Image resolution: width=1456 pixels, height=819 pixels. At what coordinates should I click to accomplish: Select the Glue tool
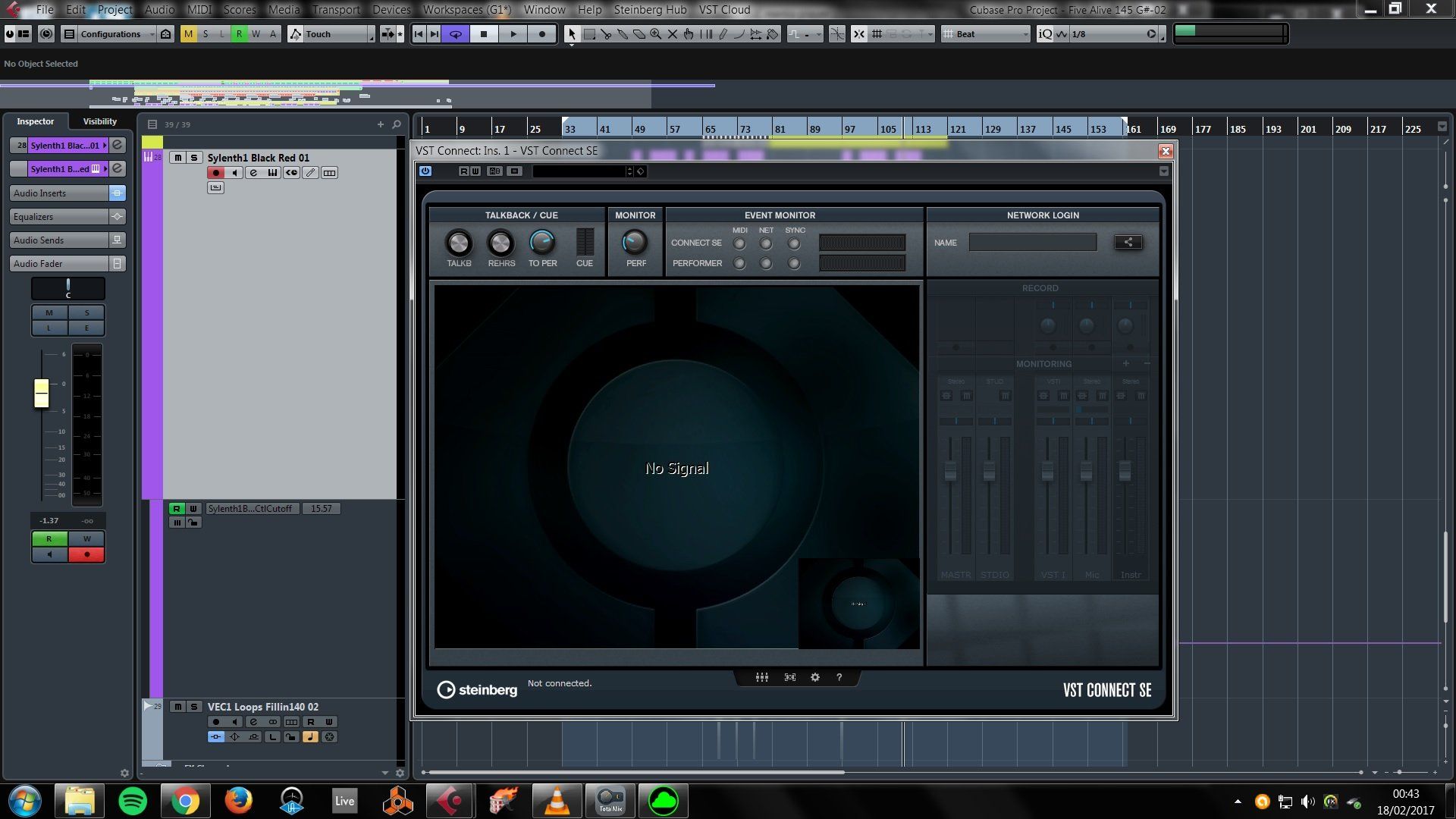(623, 34)
